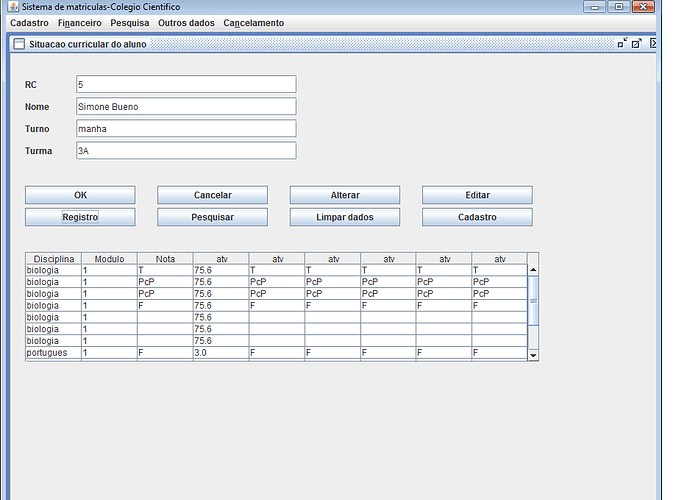
Task: Open the Pesquisa menu
Action: click(x=130, y=23)
